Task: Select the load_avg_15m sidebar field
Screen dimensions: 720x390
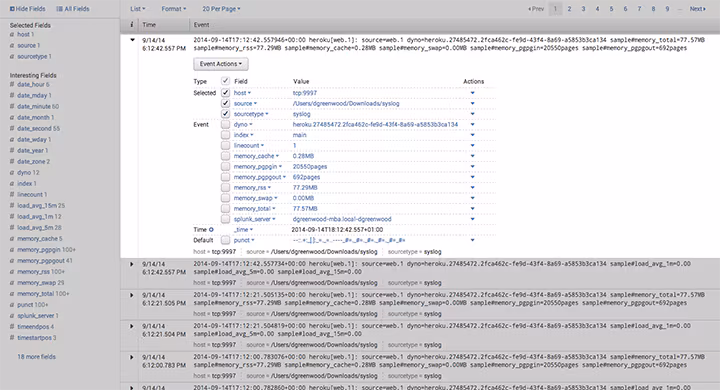Action: [x=41, y=206]
